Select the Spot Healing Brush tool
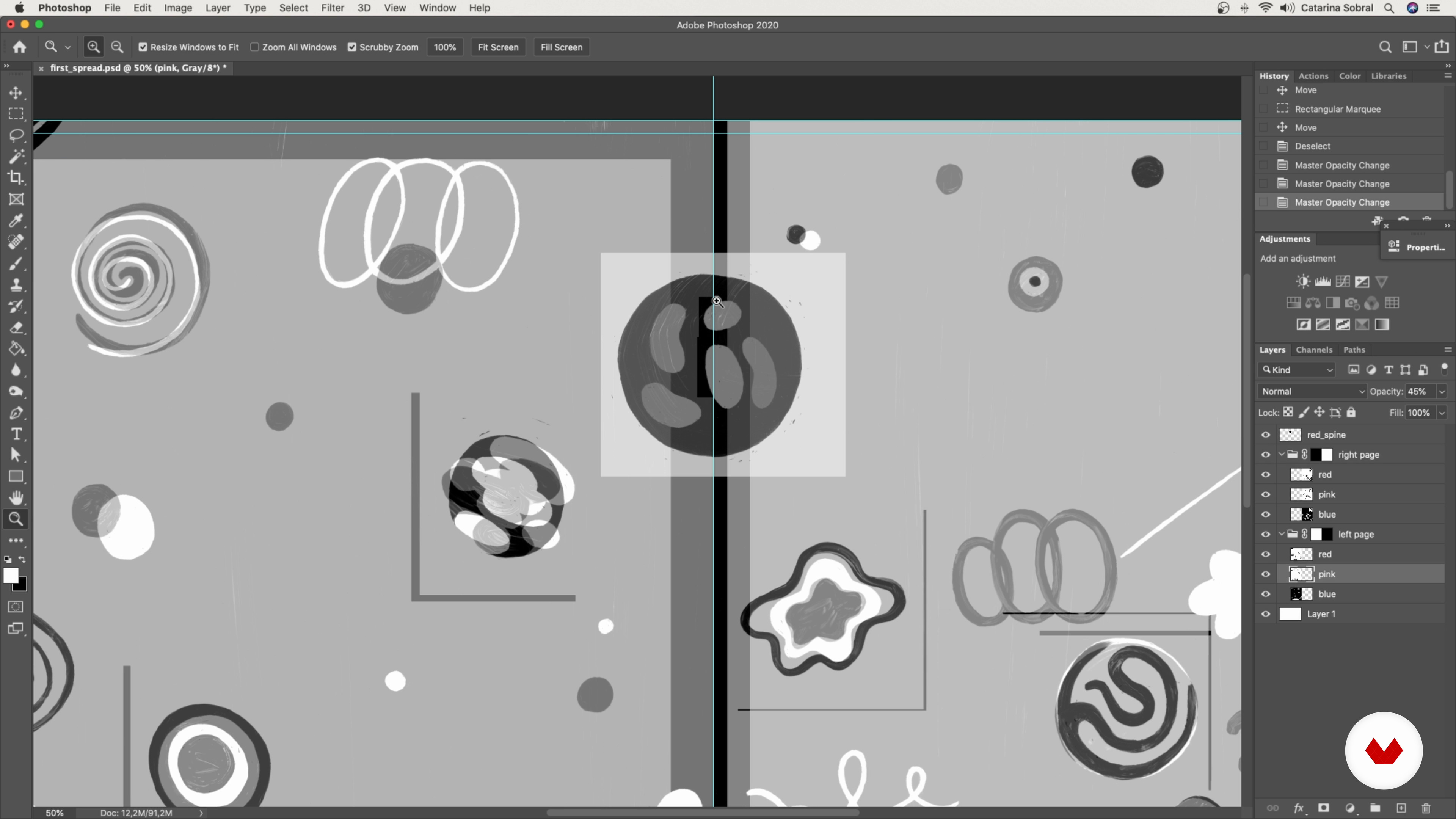1456x819 pixels. click(16, 242)
